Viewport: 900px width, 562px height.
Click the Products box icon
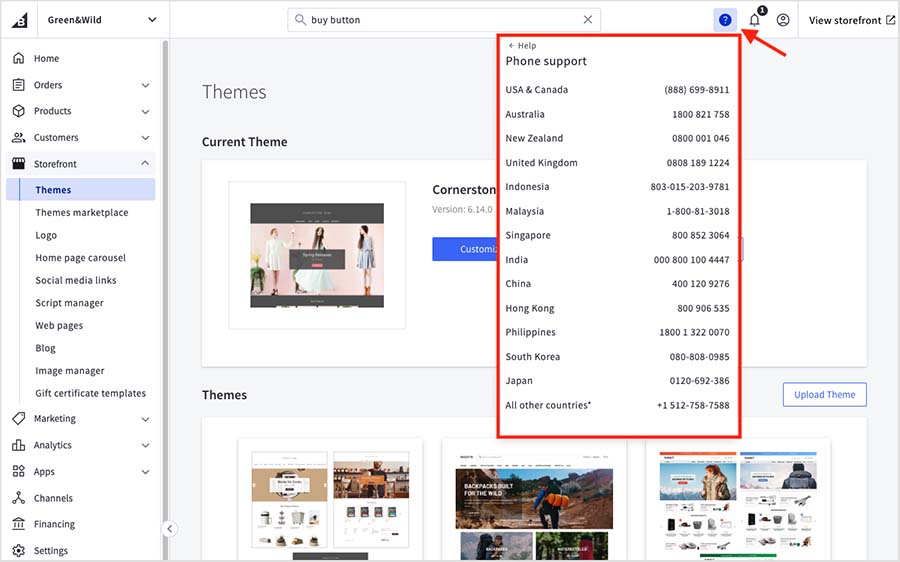19,111
